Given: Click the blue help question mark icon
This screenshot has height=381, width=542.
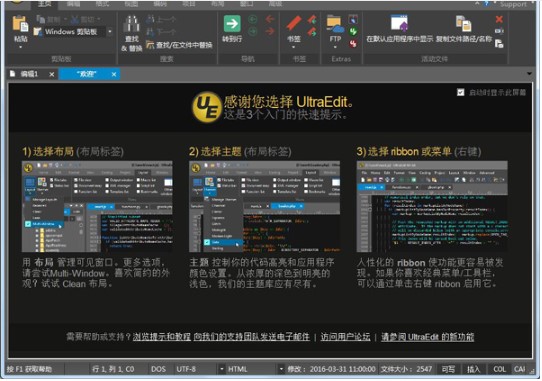Looking at the screenshot, I should coord(486,3).
